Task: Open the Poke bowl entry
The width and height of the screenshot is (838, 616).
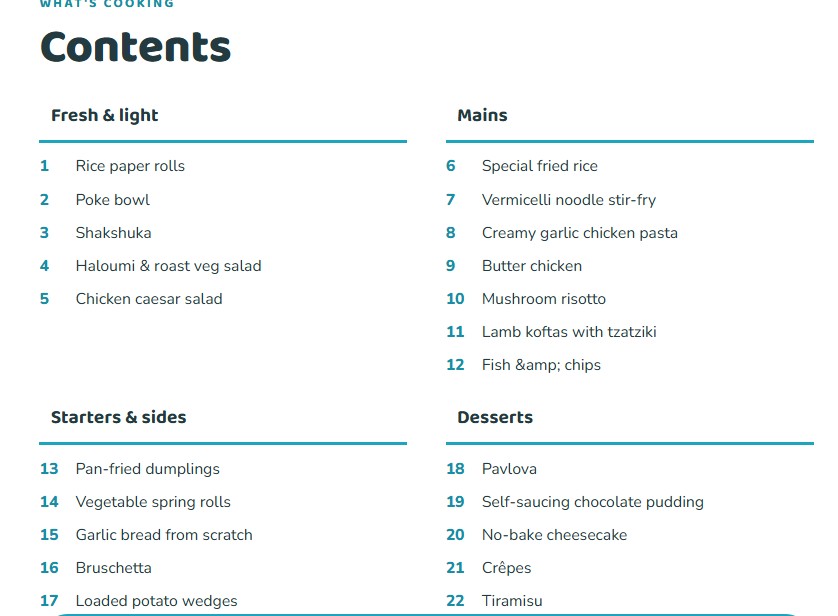Action: [113, 200]
